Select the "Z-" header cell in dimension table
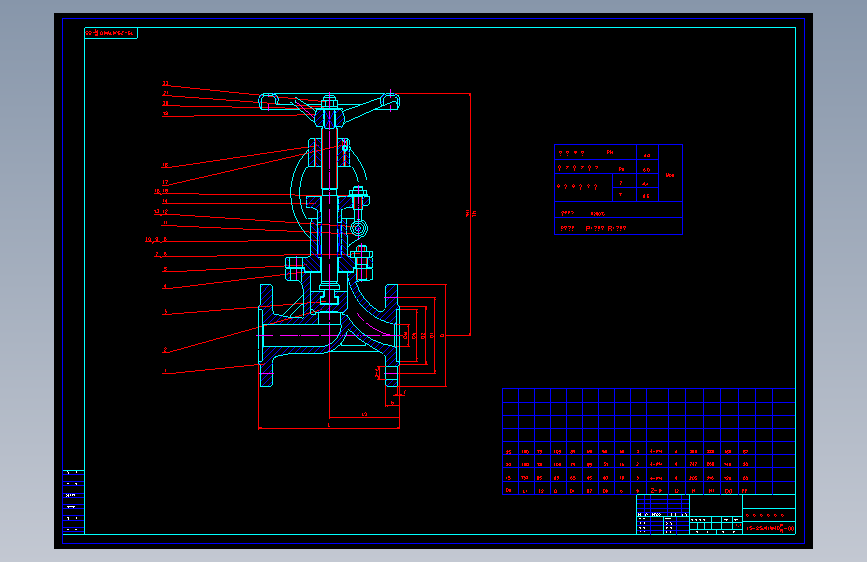The height and width of the screenshot is (562, 867). coord(656,491)
